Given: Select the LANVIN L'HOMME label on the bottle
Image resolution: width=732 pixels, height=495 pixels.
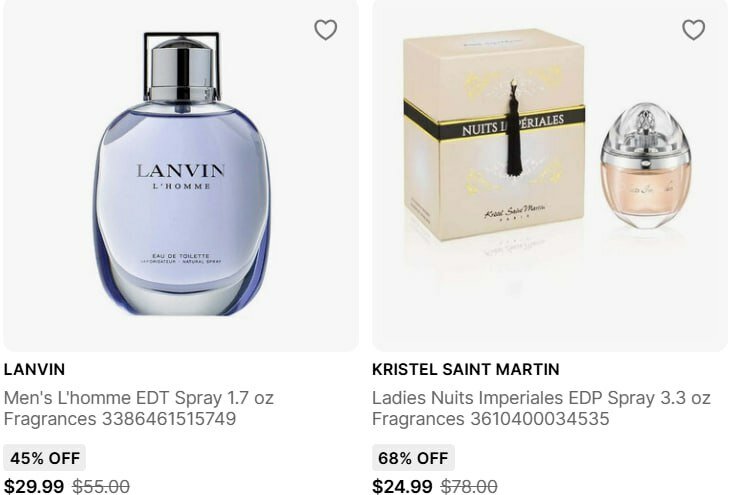Looking at the screenshot, I should tap(181, 176).
